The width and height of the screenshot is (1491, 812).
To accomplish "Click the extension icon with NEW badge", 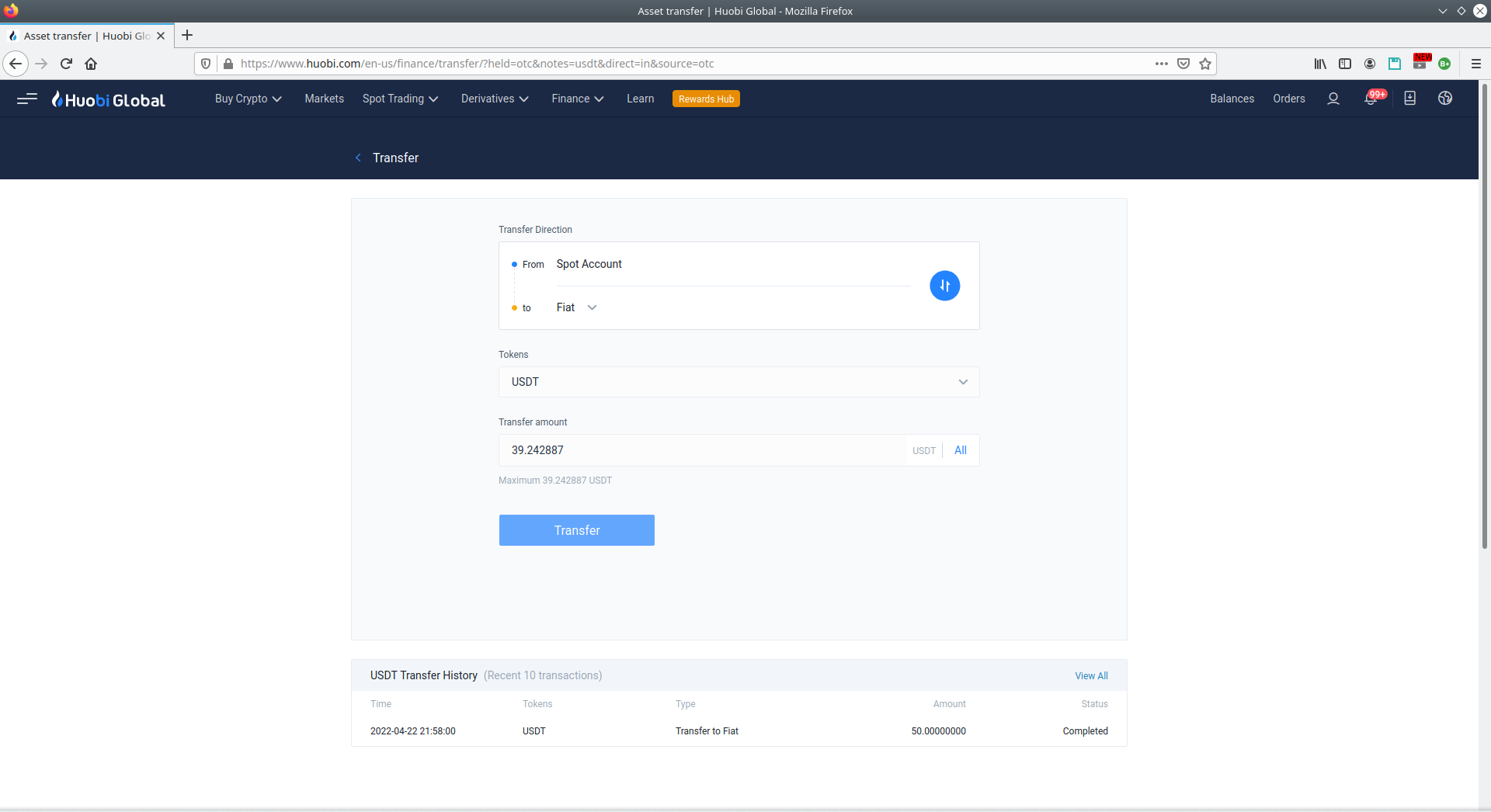I will (x=1420, y=62).
